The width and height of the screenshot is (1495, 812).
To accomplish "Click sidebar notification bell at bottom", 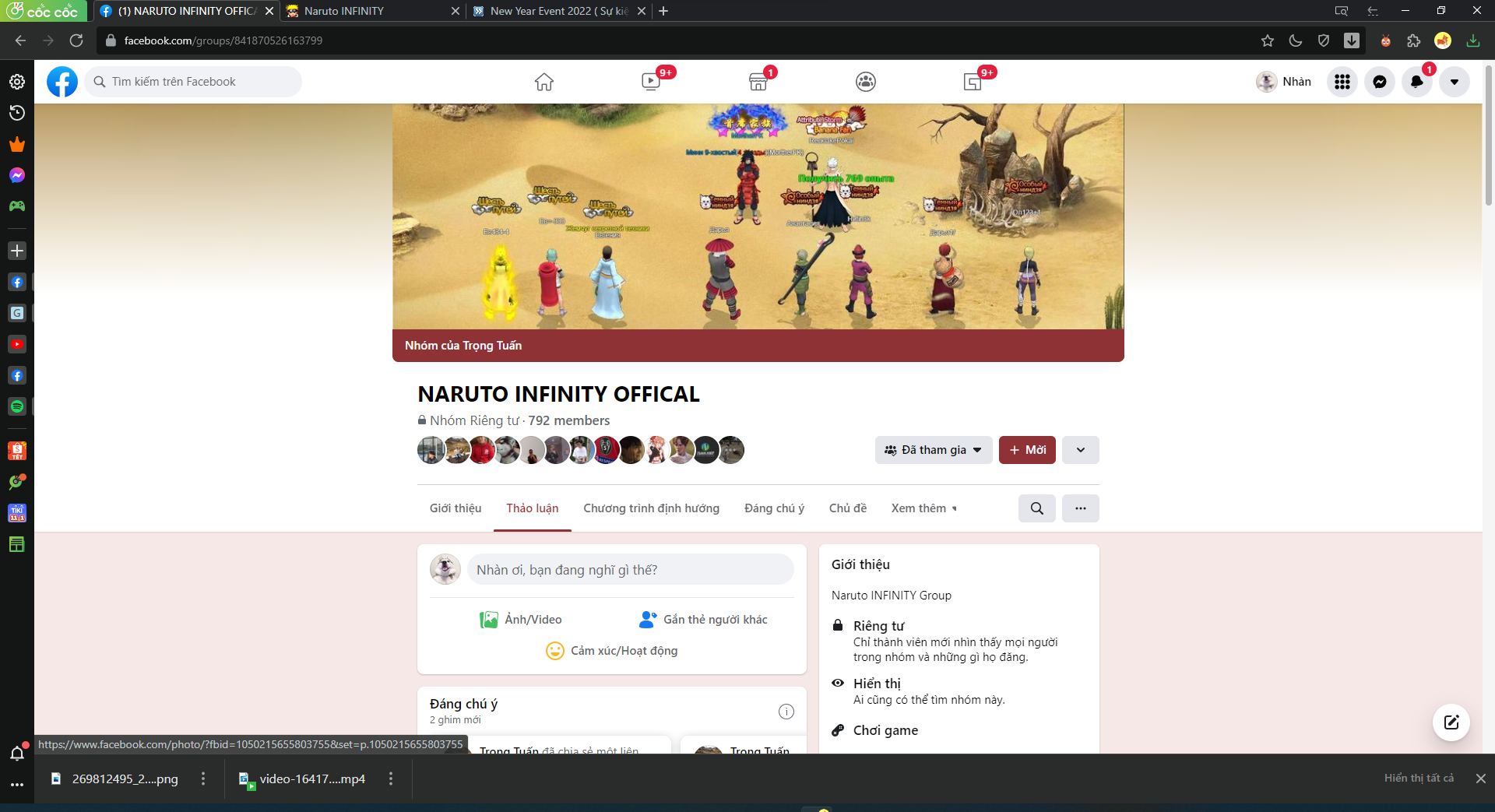I will (x=17, y=753).
